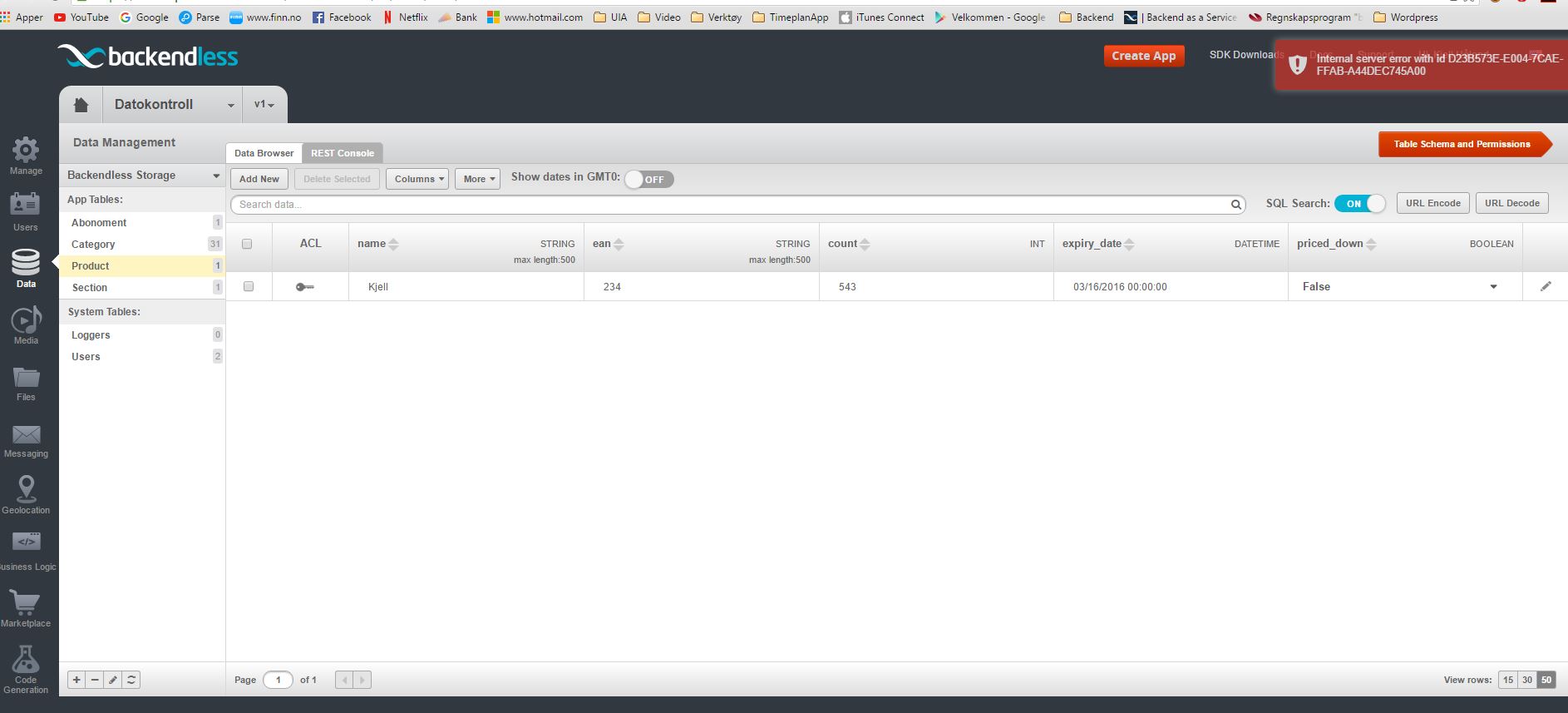The width and height of the screenshot is (1568, 713).
Task: Select the Loggers system table
Action: (x=141, y=335)
